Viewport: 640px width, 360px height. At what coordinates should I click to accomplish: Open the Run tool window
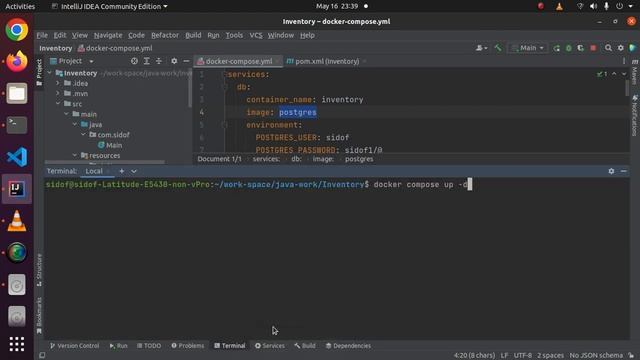(x=118, y=346)
